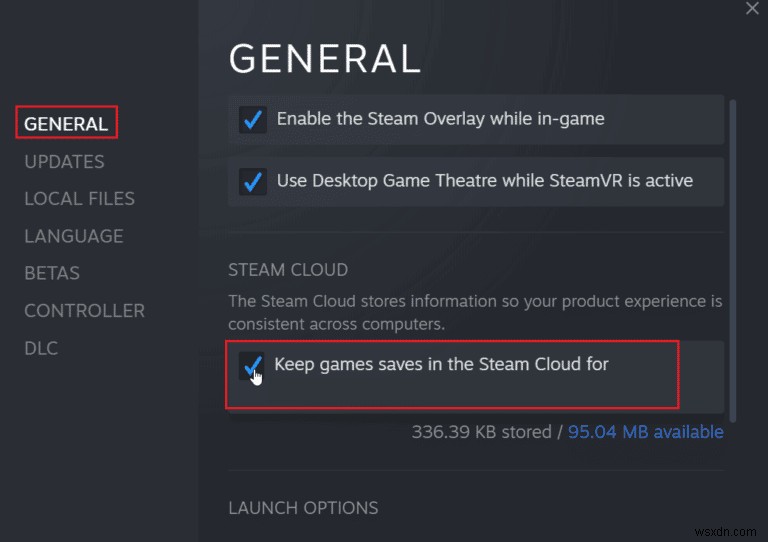Uncheck the Steam Cloud game saves checkbox

coord(252,366)
